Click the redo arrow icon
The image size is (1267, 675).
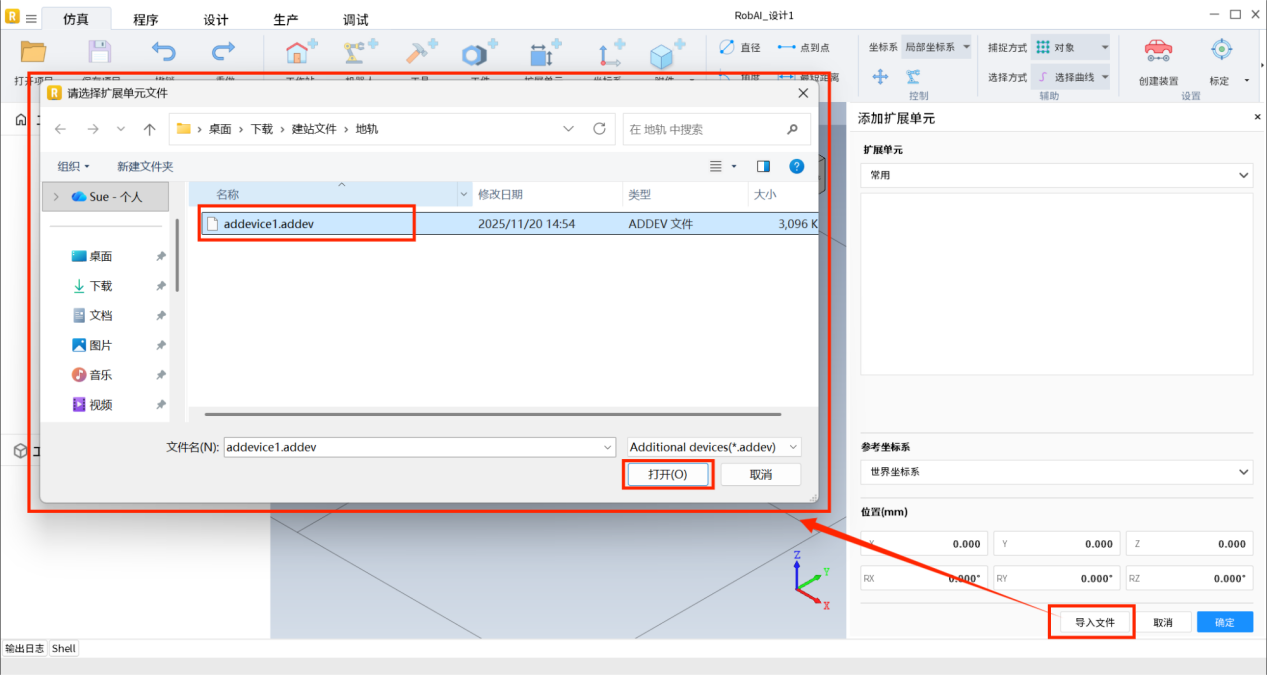[223, 52]
